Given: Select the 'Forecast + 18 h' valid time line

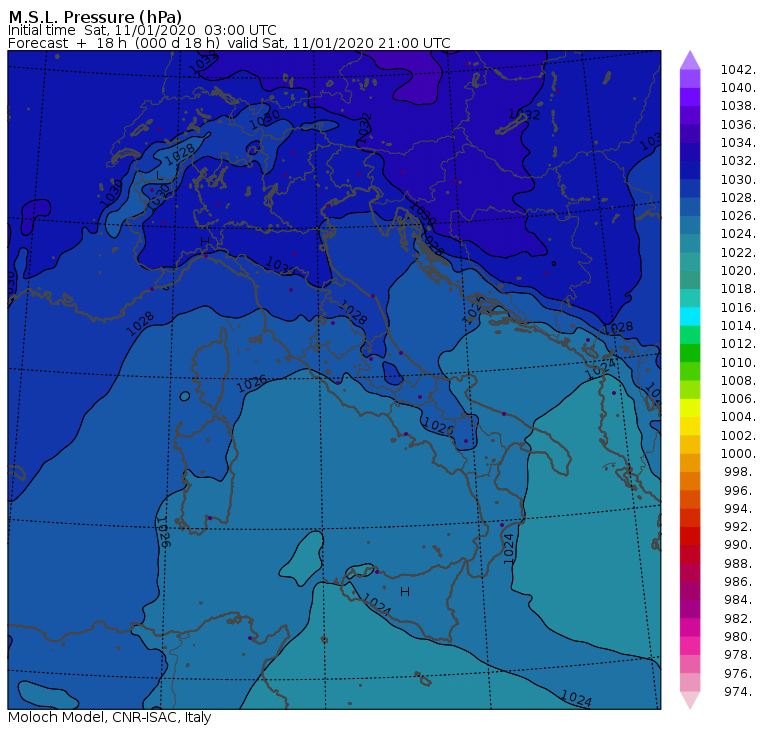Looking at the screenshot, I should [x=229, y=43].
